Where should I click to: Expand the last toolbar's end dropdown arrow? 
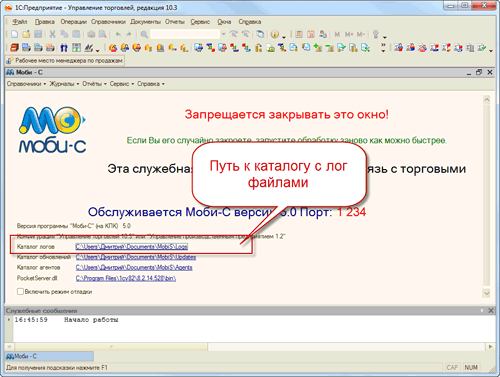(491, 50)
